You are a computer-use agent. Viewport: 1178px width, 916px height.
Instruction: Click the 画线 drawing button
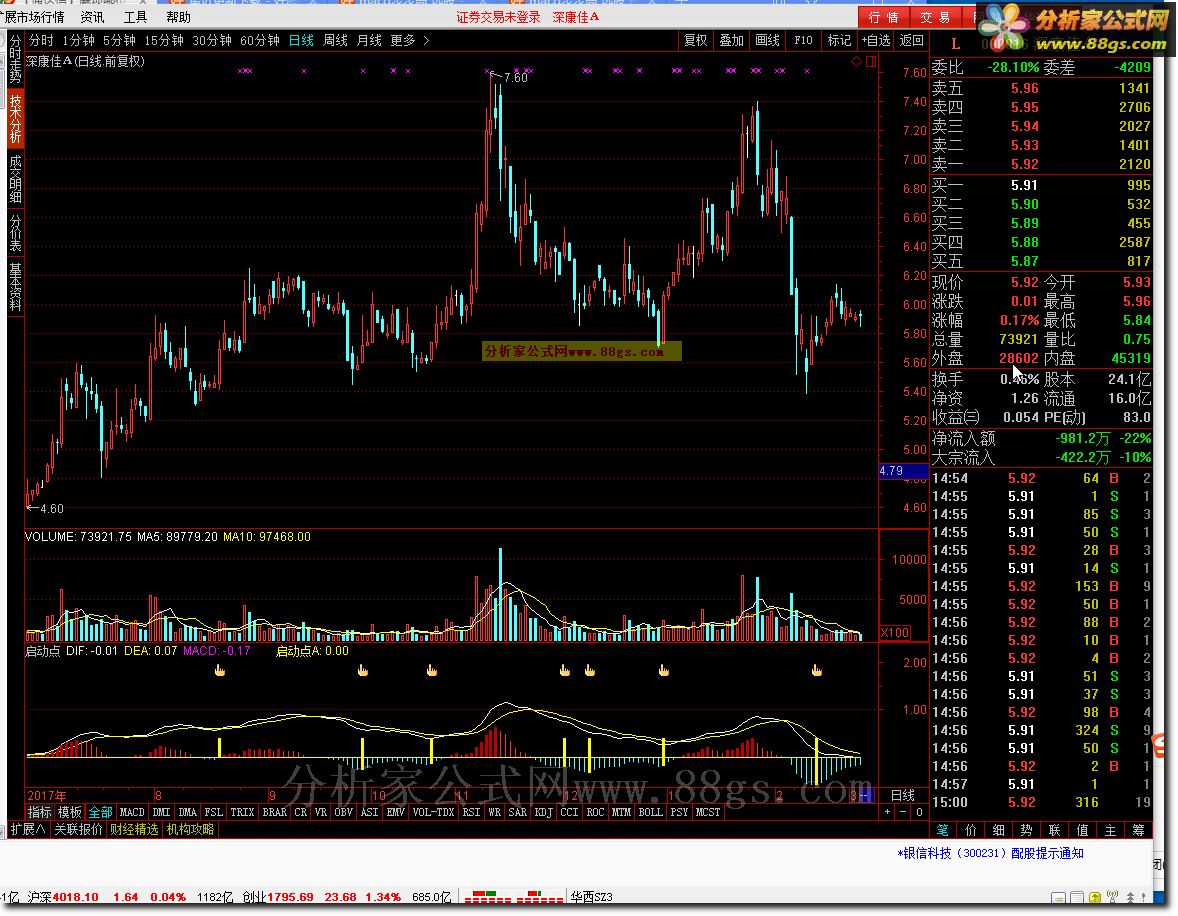[767, 40]
